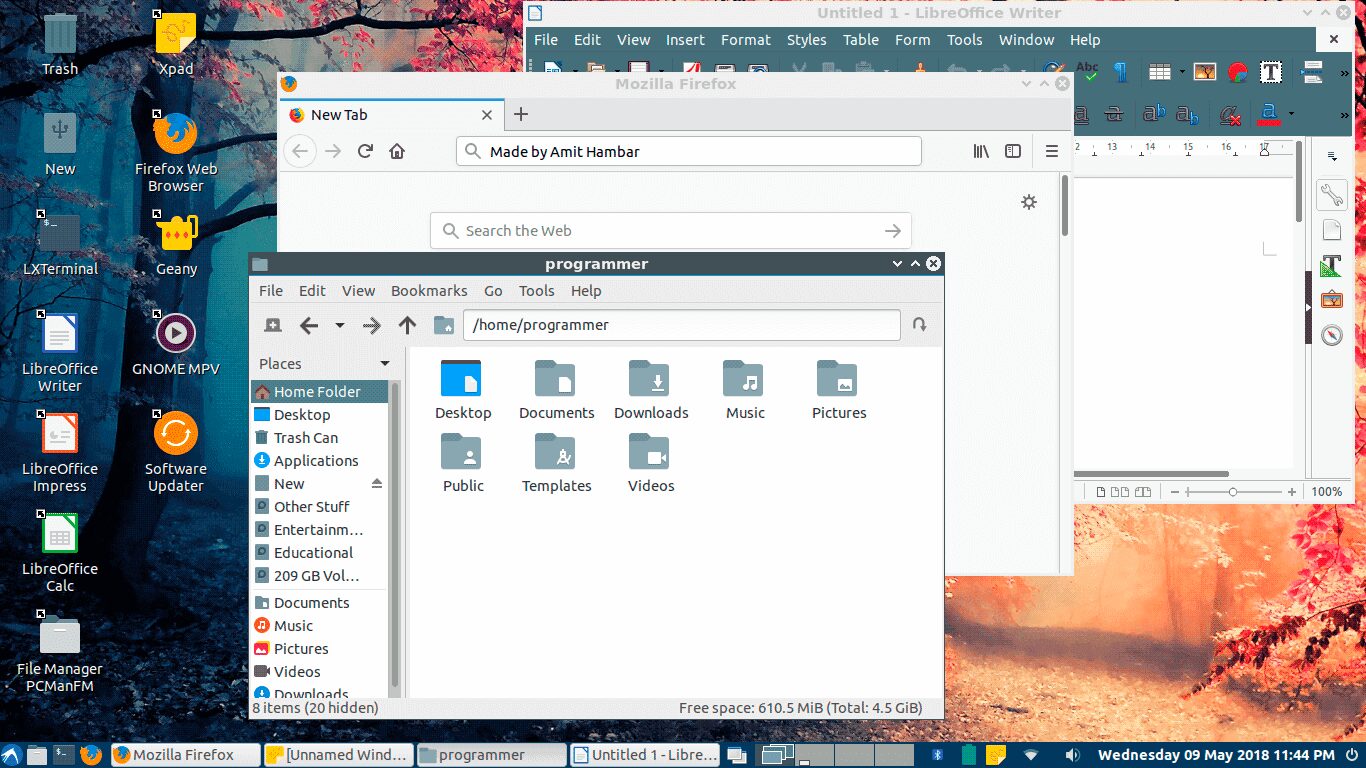Insert a text box in Writer
1366x768 pixels.
pyautogui.click(x=1271, y=73)
